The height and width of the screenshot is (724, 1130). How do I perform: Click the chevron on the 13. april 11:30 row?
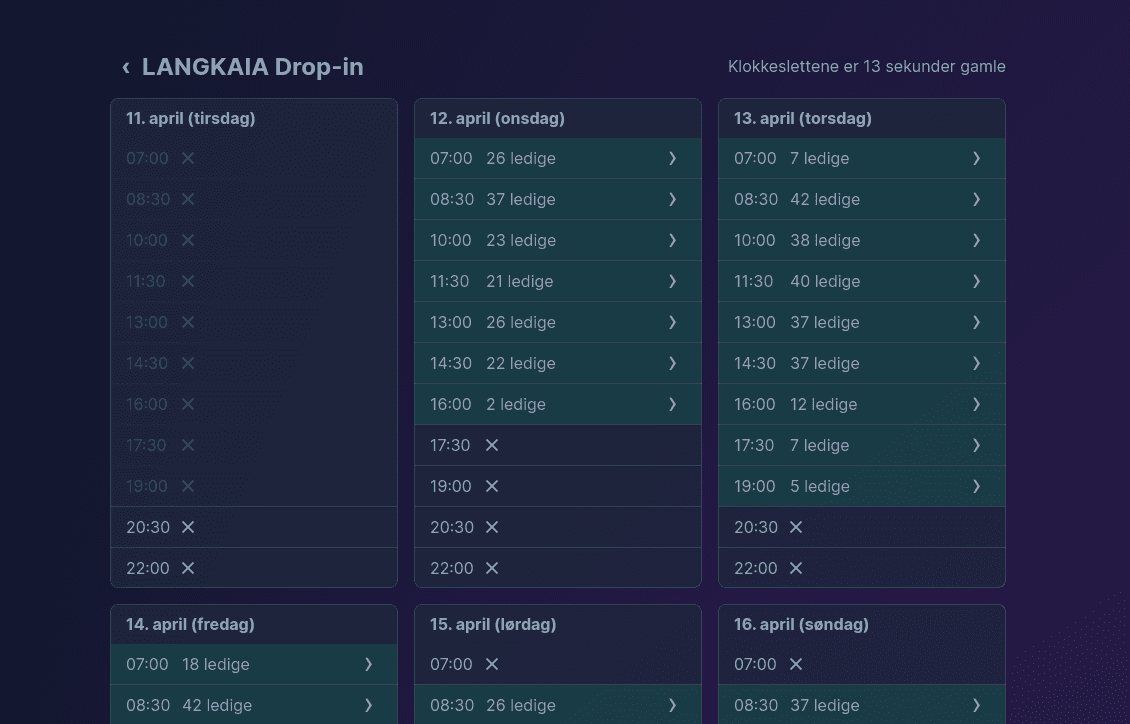(x=976, y=282)
